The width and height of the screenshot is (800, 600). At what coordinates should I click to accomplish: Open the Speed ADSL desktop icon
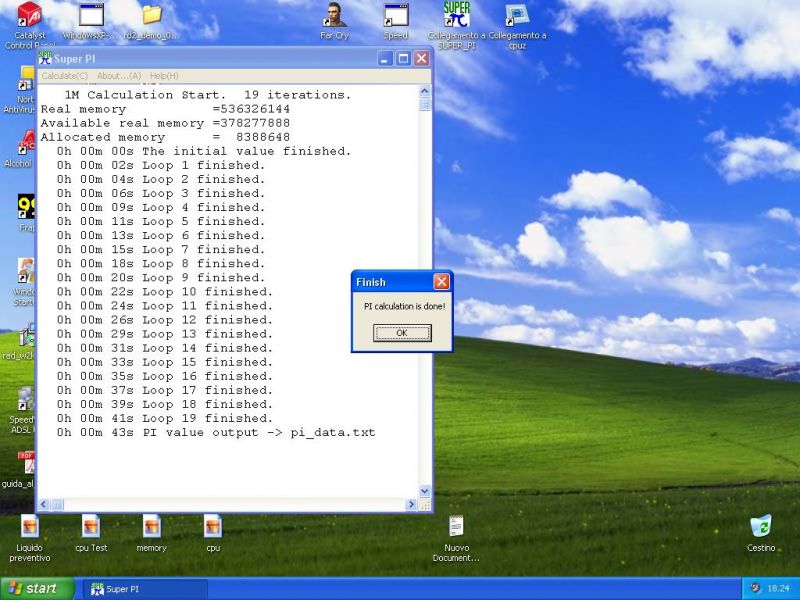click(x=26, y=399)
